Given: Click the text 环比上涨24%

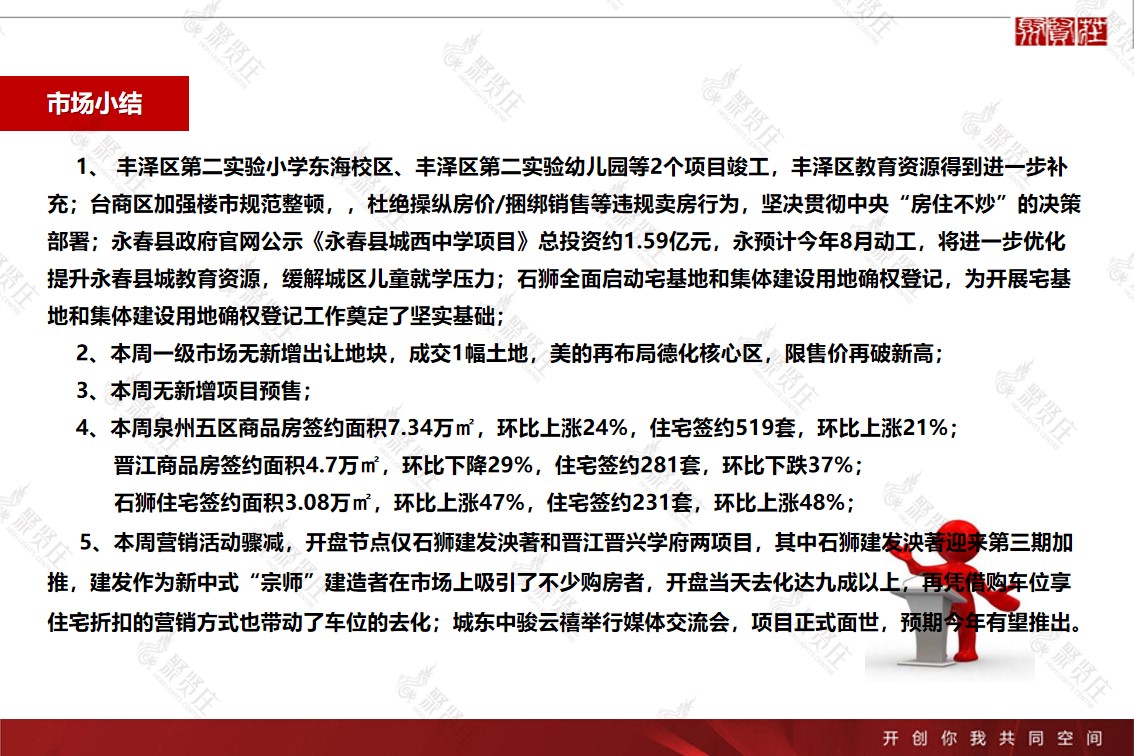Looking at the screenshot, I should (562, 428).
